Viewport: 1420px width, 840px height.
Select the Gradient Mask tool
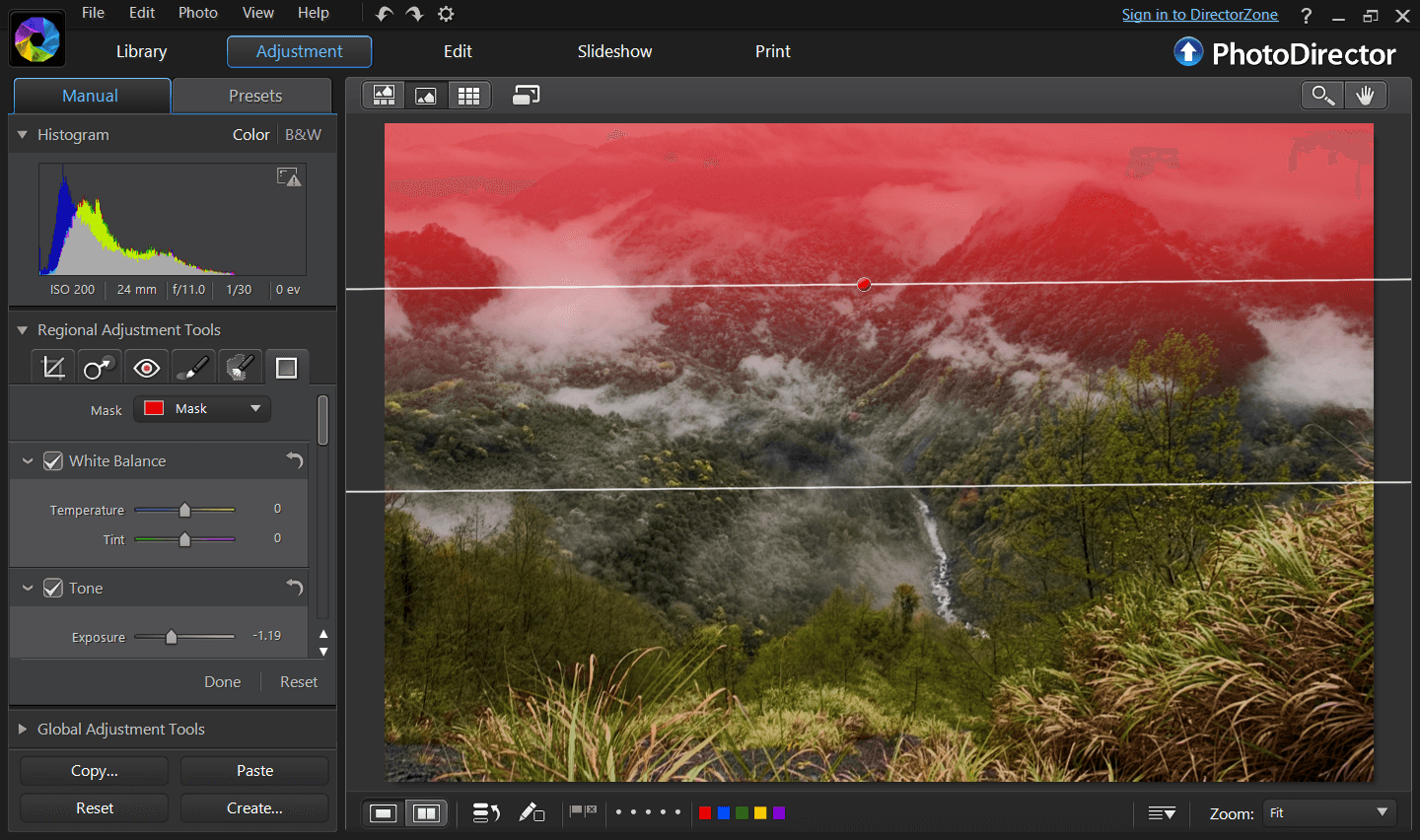(x=287, y=368)
